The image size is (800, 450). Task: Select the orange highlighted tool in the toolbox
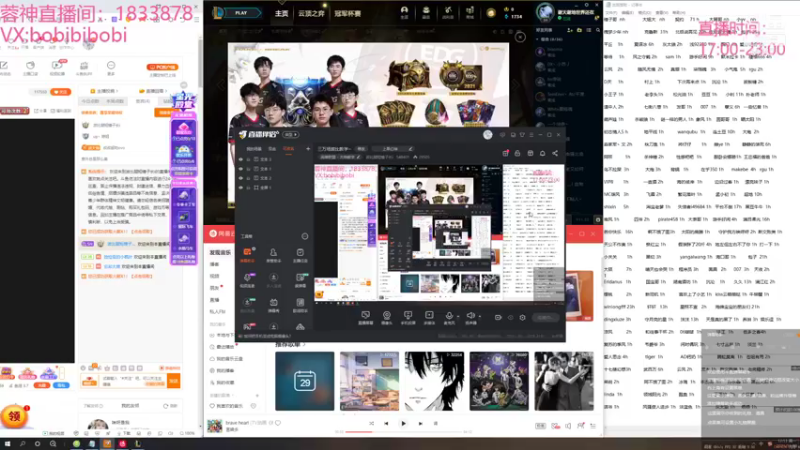click(x=247, y=254)
